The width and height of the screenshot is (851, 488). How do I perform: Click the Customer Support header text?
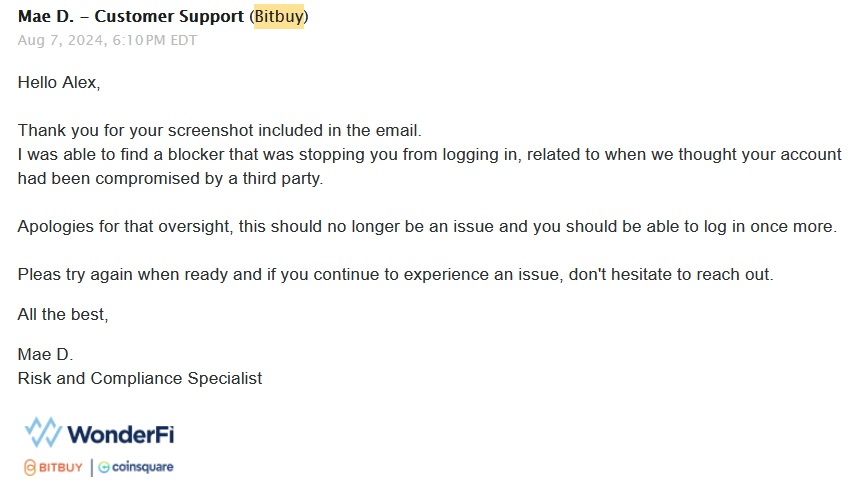[169, 17]
